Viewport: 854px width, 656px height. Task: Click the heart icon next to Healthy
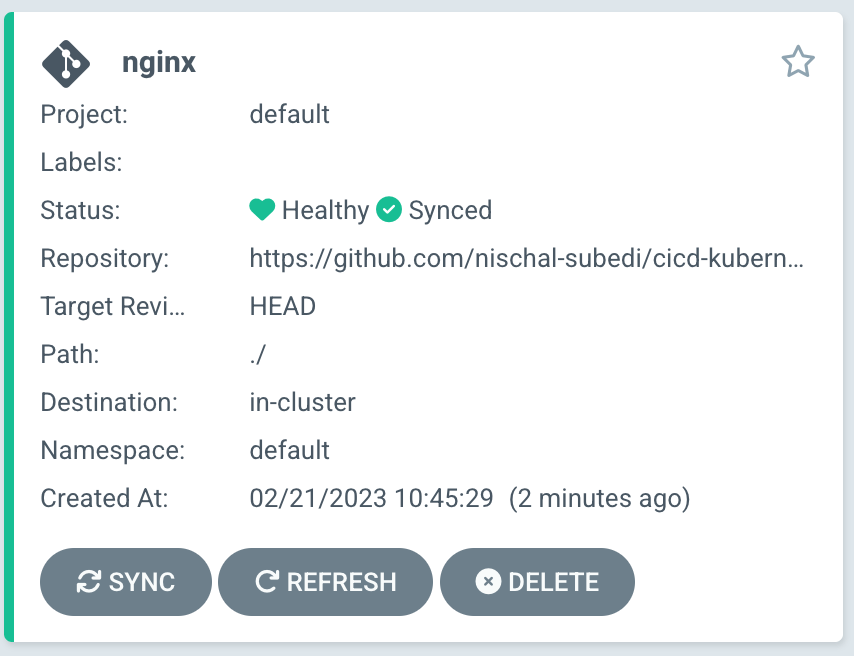coord(262,210)
